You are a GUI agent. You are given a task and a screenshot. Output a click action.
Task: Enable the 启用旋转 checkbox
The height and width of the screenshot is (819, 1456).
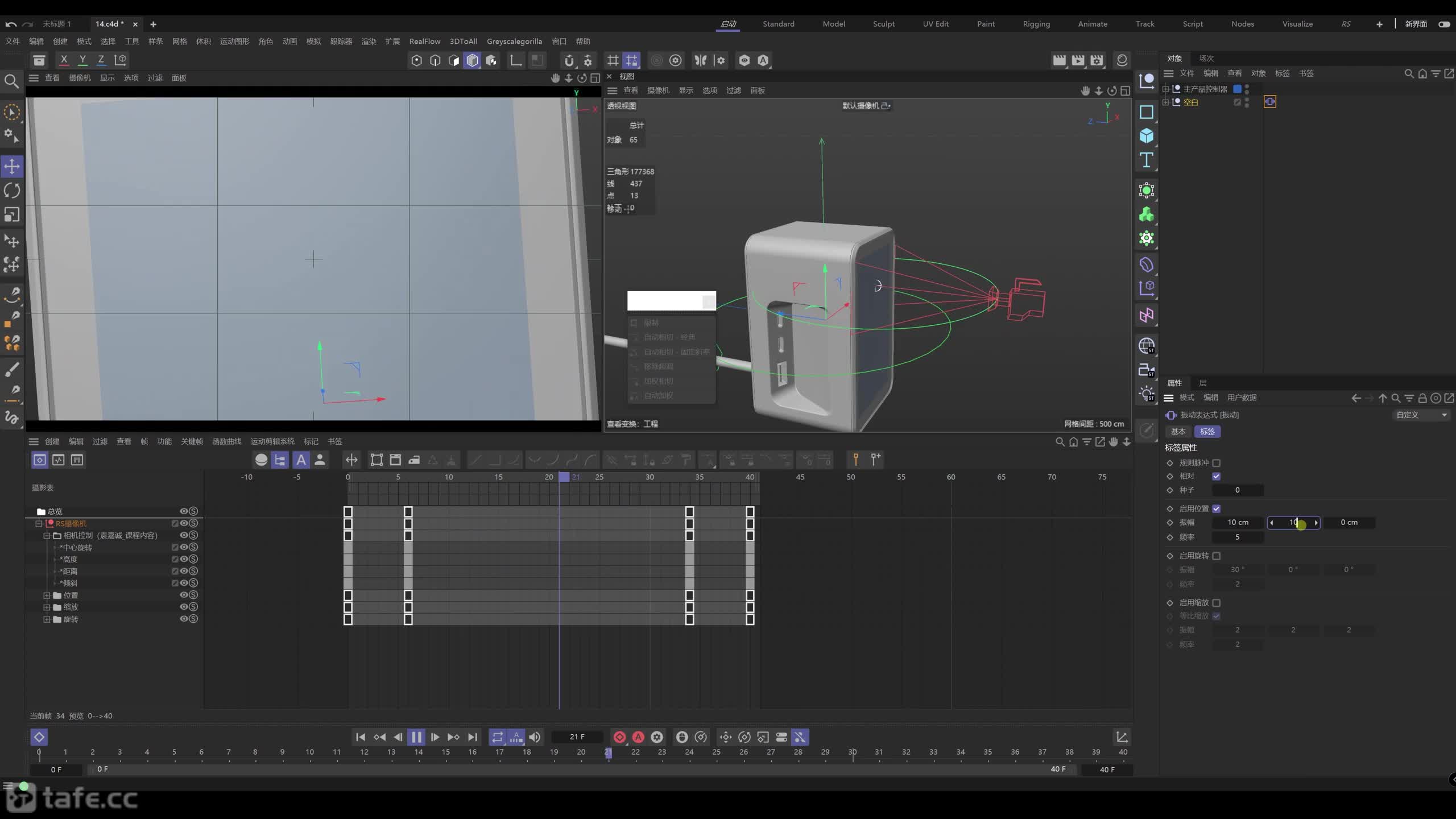tap(1216, 556)
